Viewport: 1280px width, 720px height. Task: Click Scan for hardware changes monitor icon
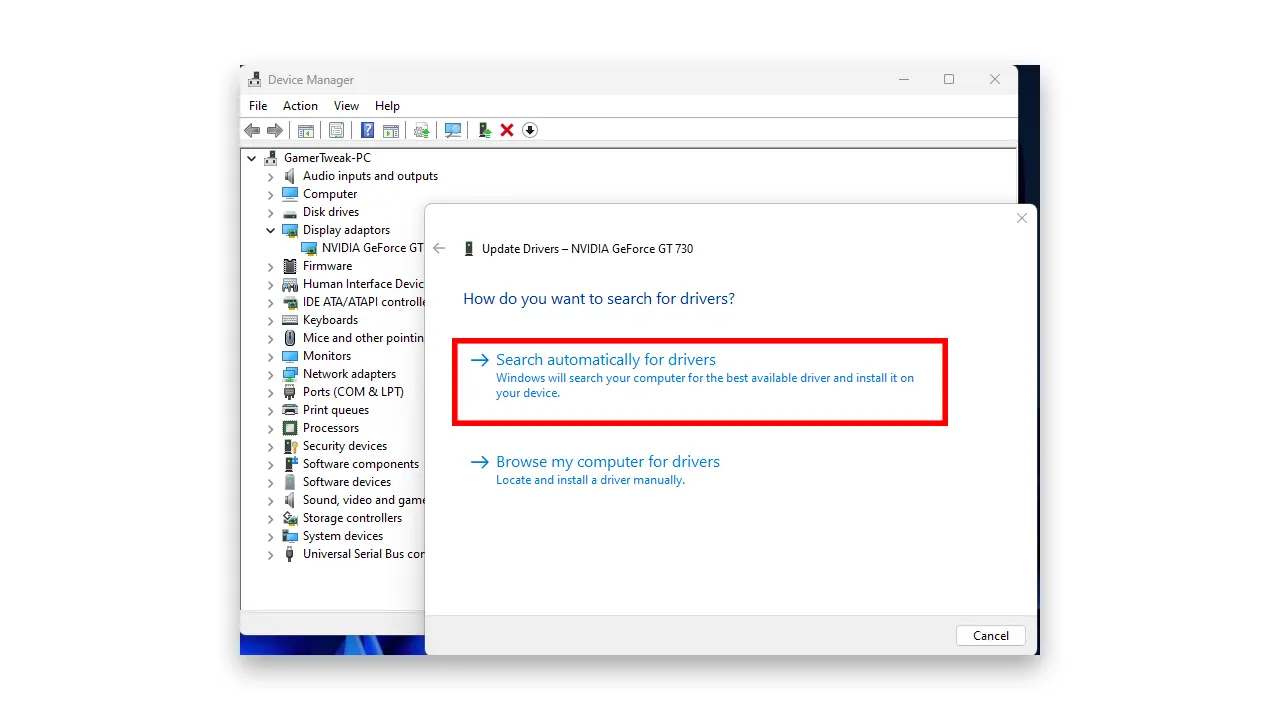pos(453,130)
